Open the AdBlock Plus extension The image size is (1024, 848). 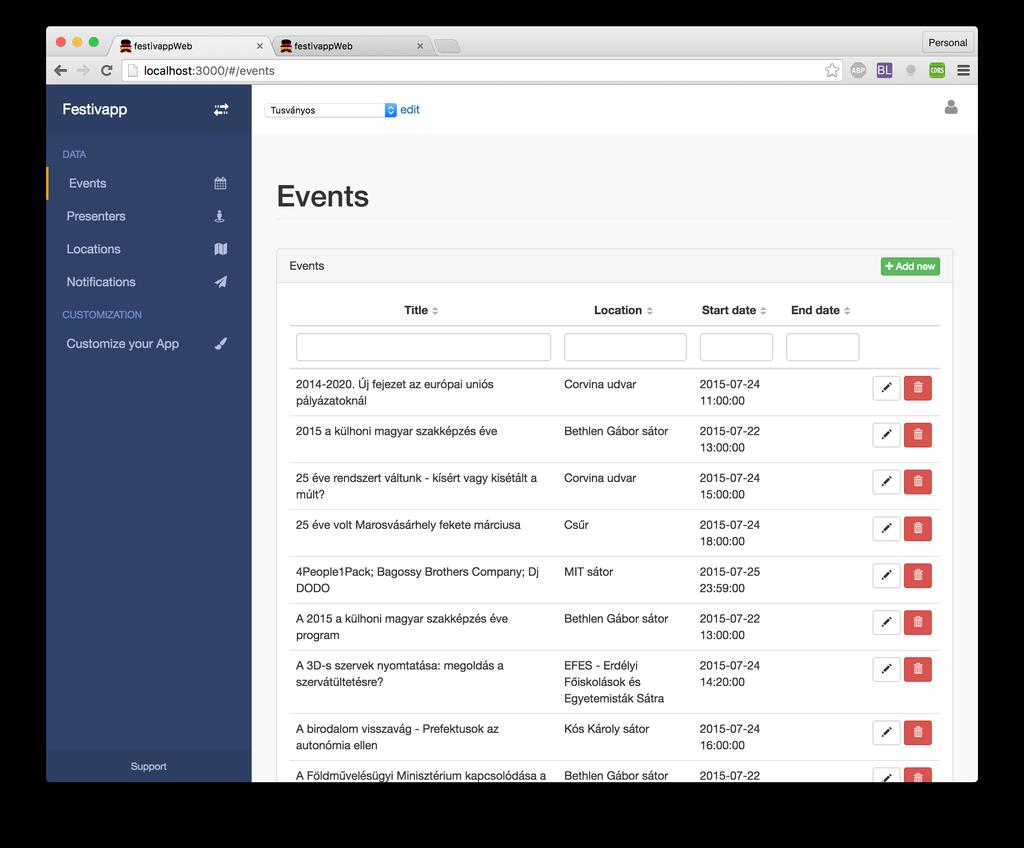click(858, 71)
